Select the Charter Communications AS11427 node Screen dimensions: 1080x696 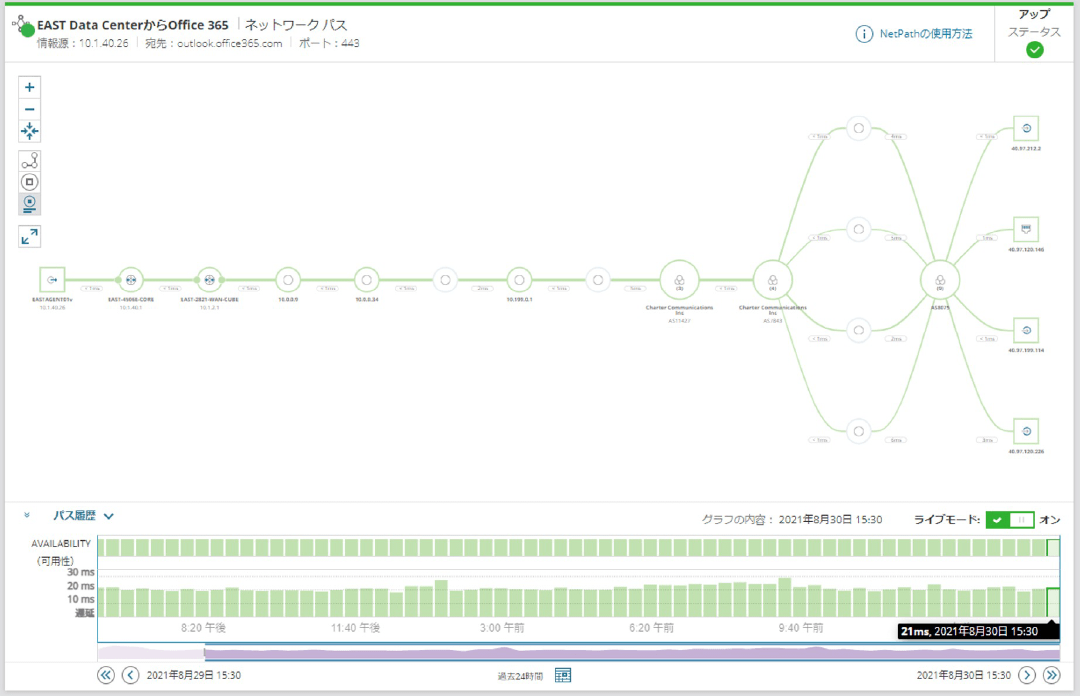click(679, 280)
